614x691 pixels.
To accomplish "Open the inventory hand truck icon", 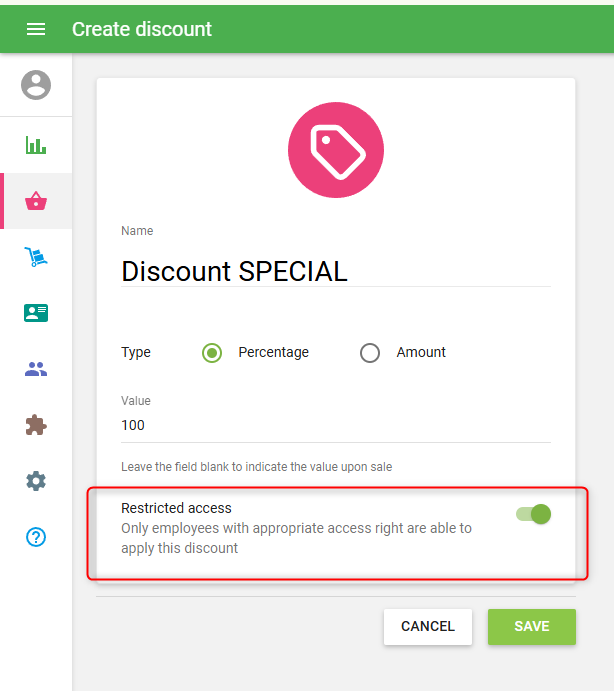I will pyautogui.click(x=36, y=257).
